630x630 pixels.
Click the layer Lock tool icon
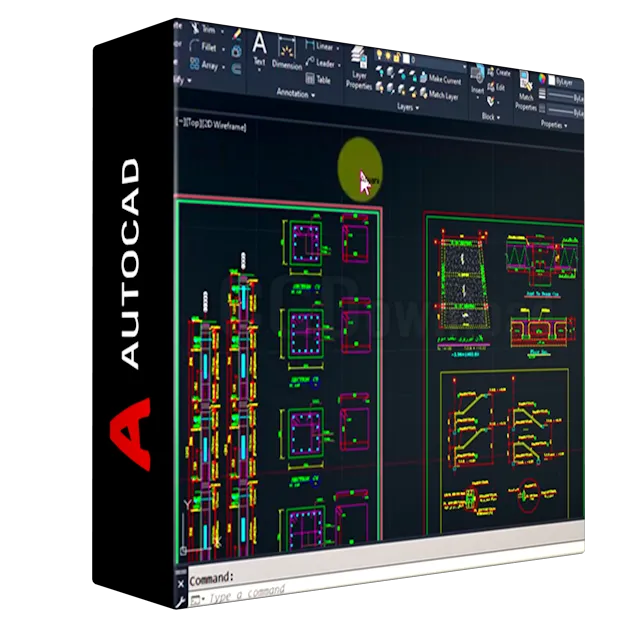[412, 75]
